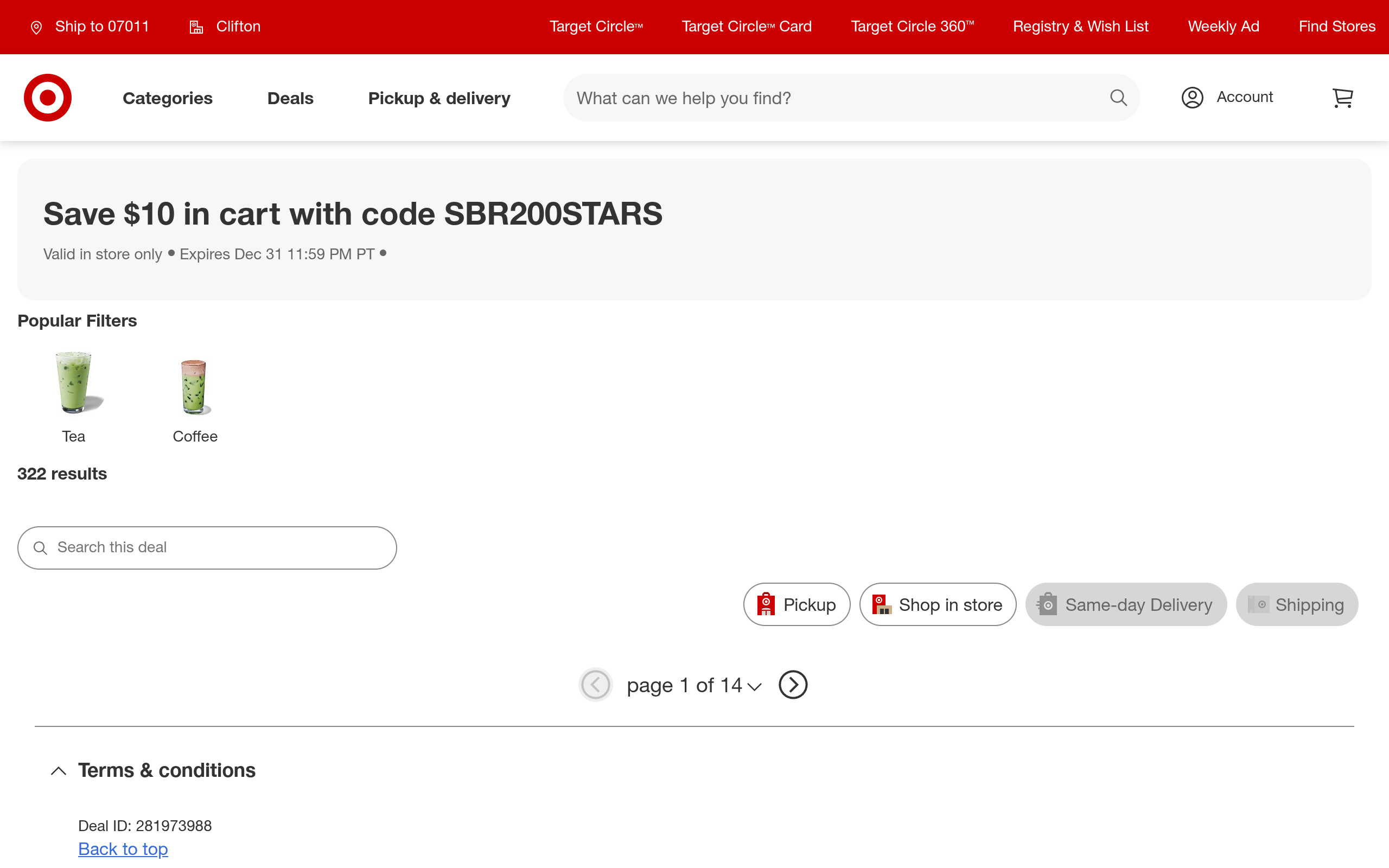Collapse the Terms & conditions section
This screenshot has height=868, width=1389.
[x=152, y=770]
